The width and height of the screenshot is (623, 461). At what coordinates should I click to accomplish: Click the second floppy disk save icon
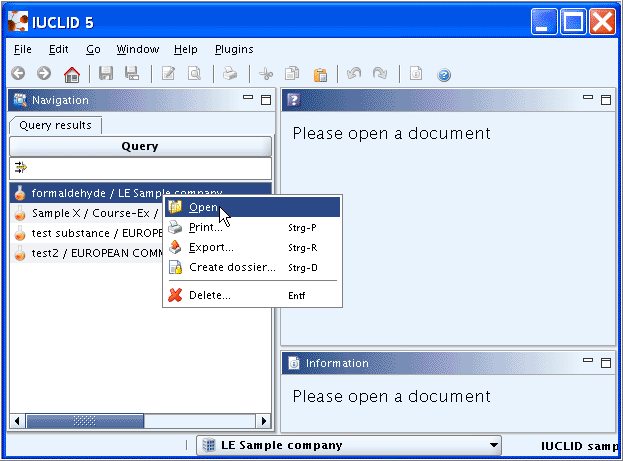(x=132, y=74)
